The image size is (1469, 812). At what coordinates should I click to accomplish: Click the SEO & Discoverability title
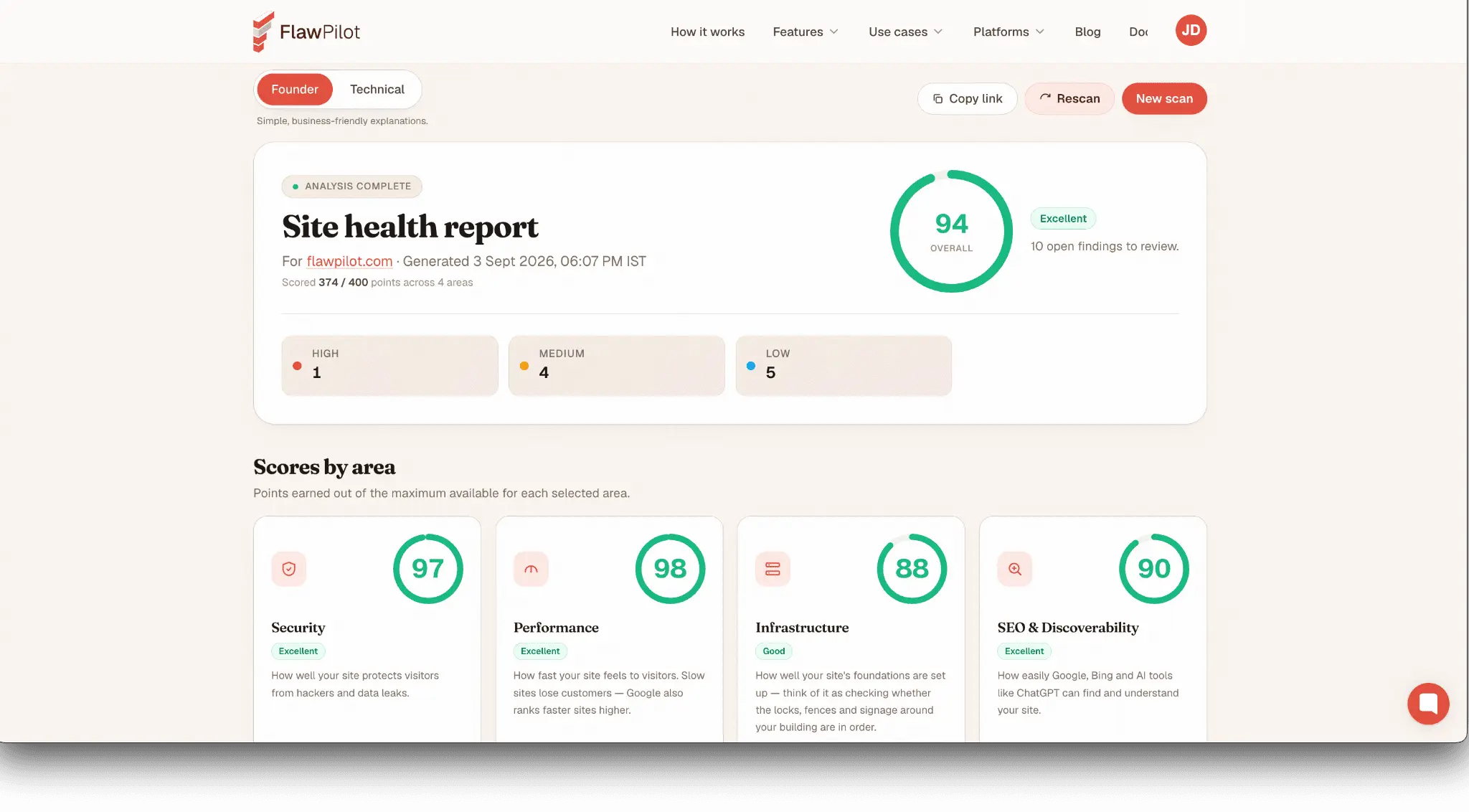pyautogui.click(x=1068, y=628)
